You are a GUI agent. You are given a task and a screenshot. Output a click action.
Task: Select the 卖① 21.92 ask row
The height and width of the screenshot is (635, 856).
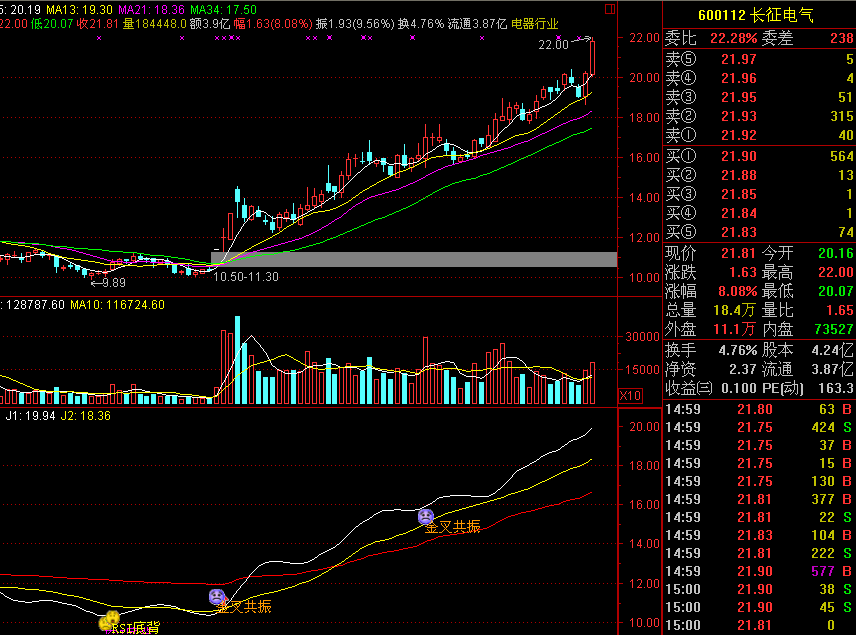click(x=759, y=135)
